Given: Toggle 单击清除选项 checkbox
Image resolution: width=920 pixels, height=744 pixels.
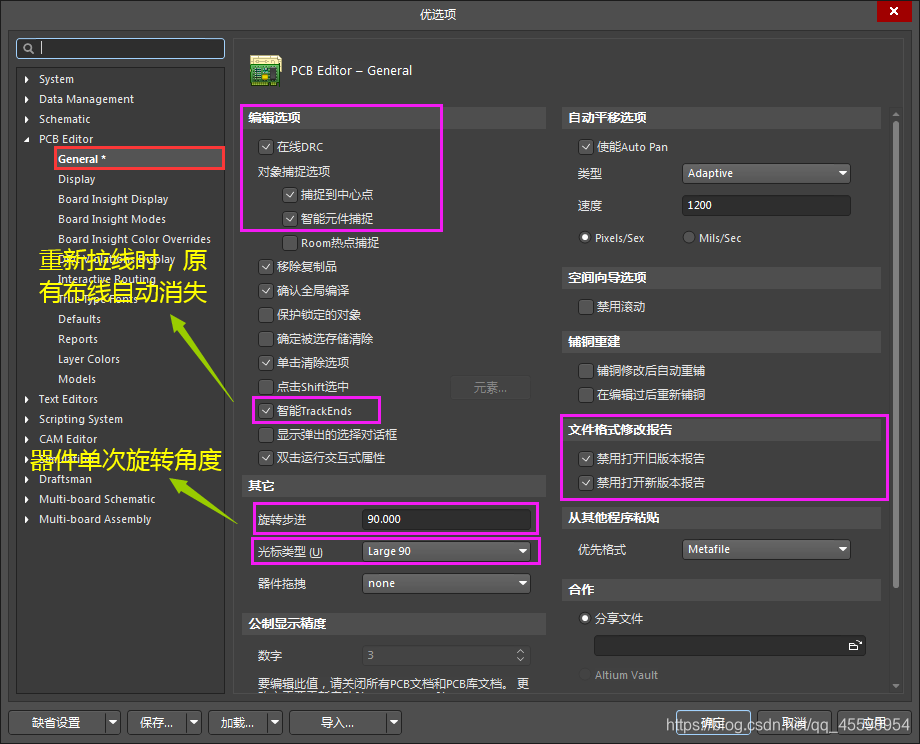Looking at the screenshot, I should [266, 363].
